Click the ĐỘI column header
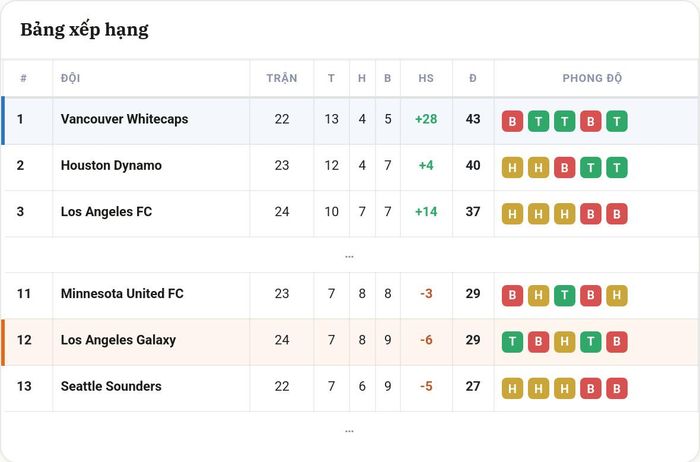The image size is (700, 462). click(x=71, y=78)
